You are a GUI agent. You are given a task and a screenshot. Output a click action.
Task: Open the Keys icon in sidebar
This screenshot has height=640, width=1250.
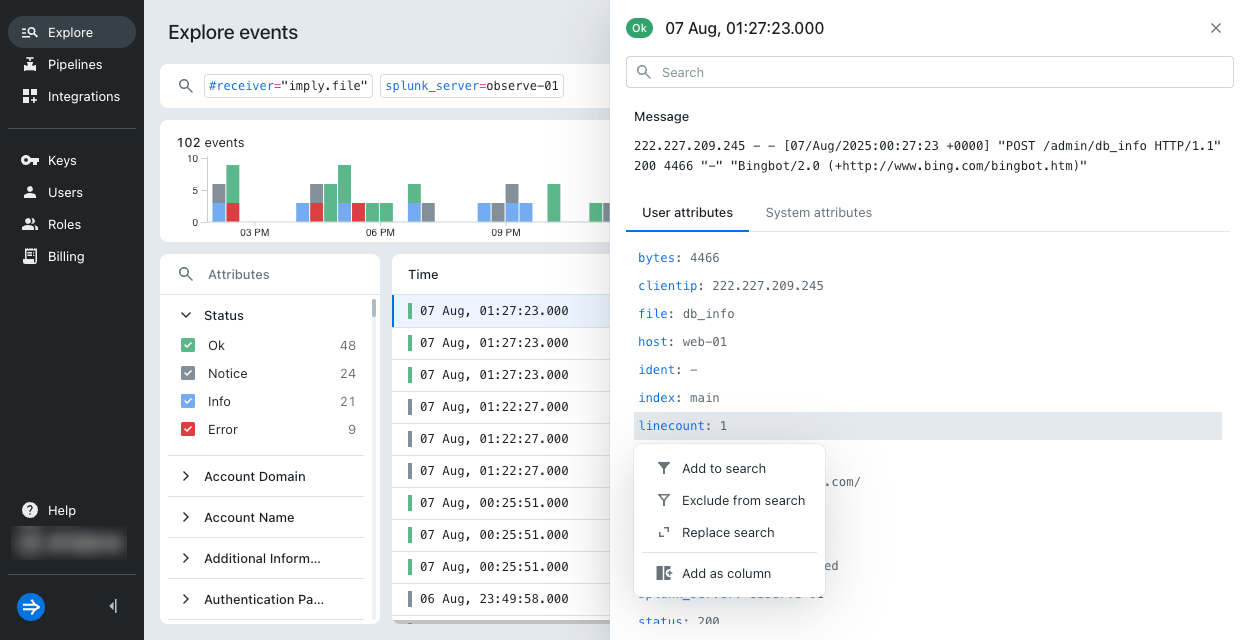pos(29,161)
